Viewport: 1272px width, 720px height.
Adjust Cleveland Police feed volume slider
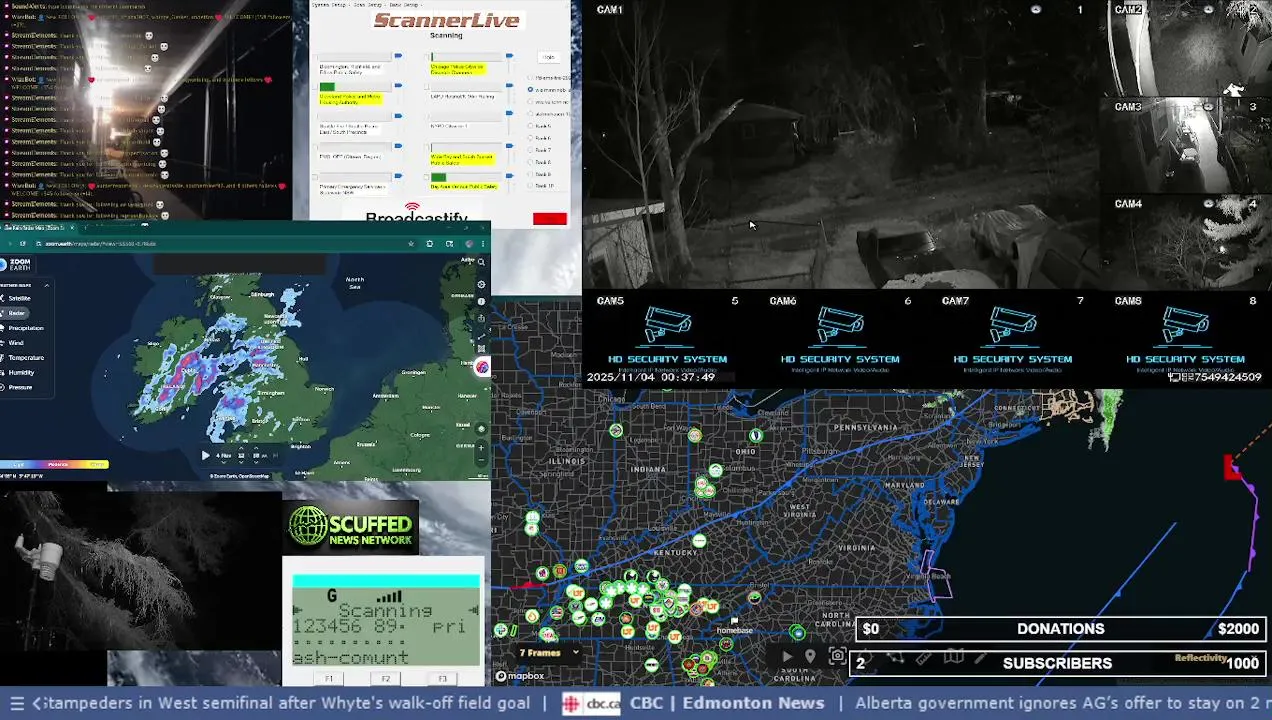(398, 86)
